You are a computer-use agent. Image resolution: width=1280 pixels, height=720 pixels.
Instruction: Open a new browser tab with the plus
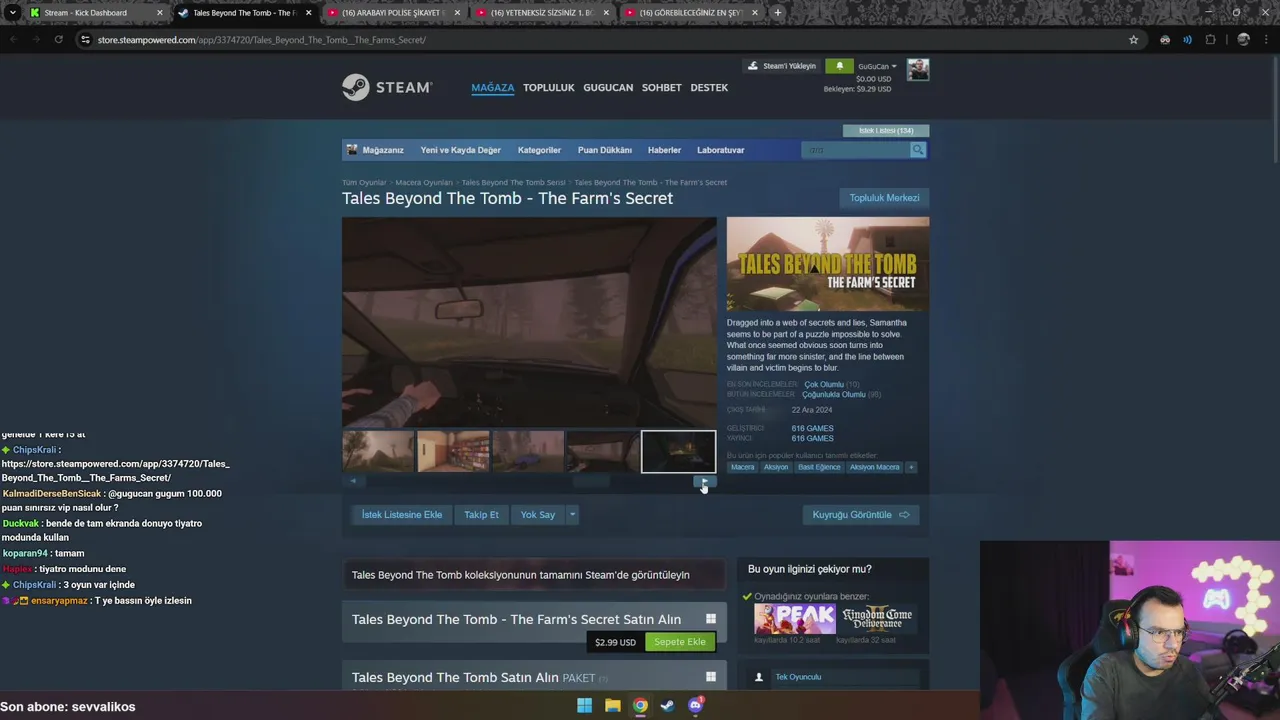tap(777, 13)
